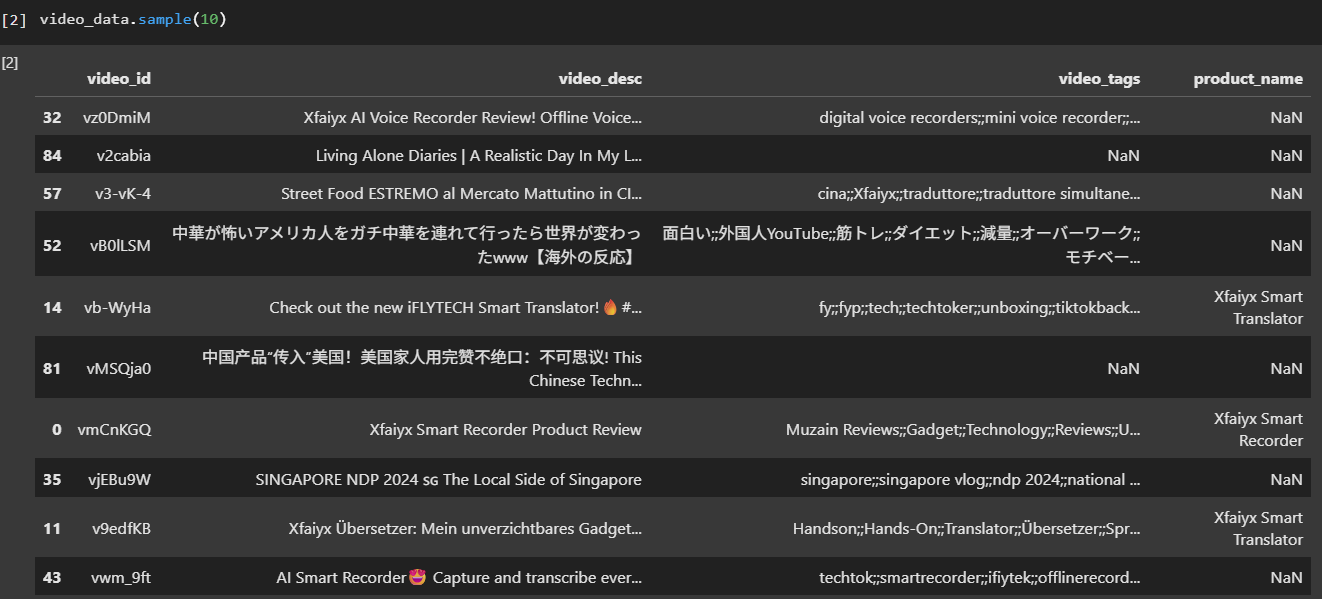Click tags digital voice recorders;;mini voice
Screen dimensions: 1322x599
pos(980,118)
